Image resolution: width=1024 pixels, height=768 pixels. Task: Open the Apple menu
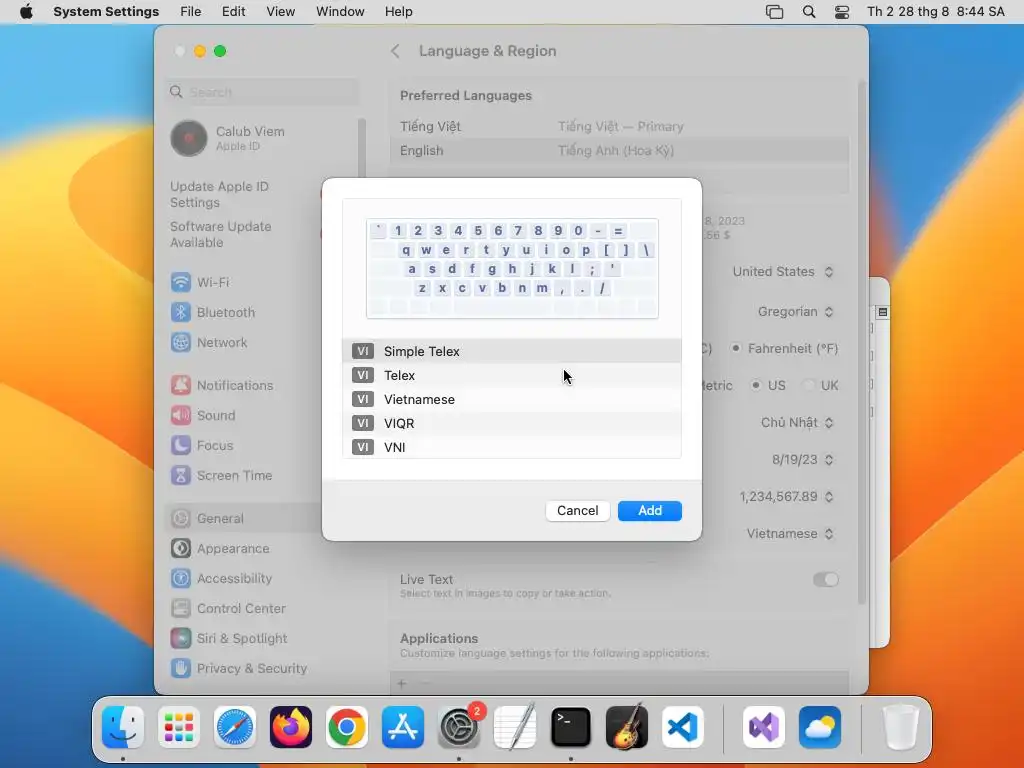(x=26, y=12)
